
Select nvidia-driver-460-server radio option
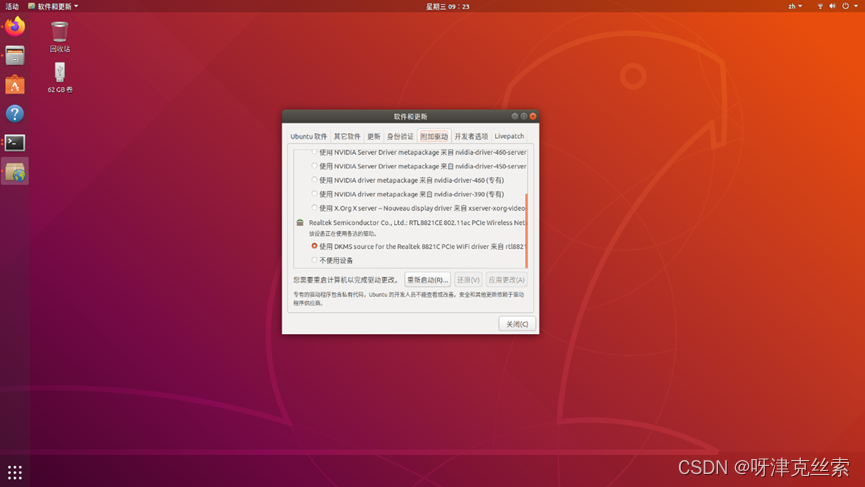pos(314,152)
